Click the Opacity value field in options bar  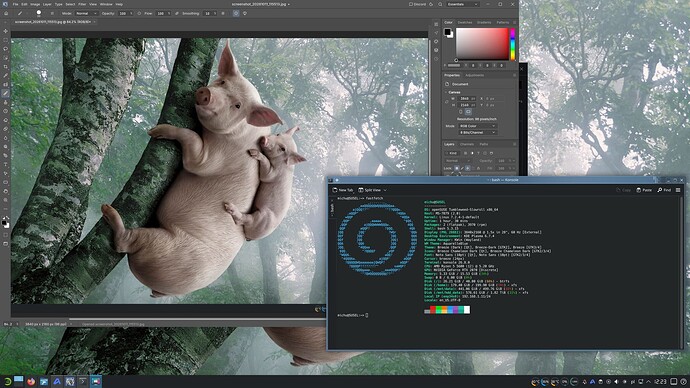tap(123, 13)
